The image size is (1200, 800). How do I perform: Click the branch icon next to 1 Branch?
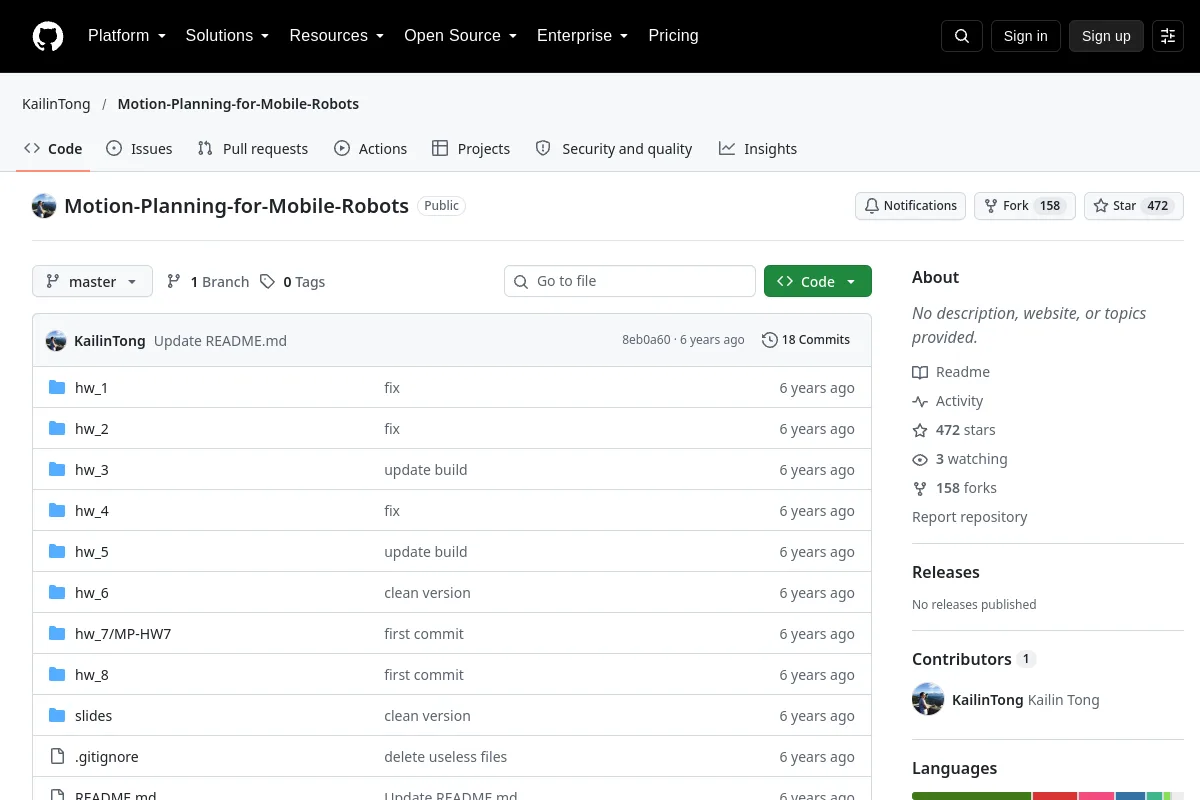[x=174, y=282]
